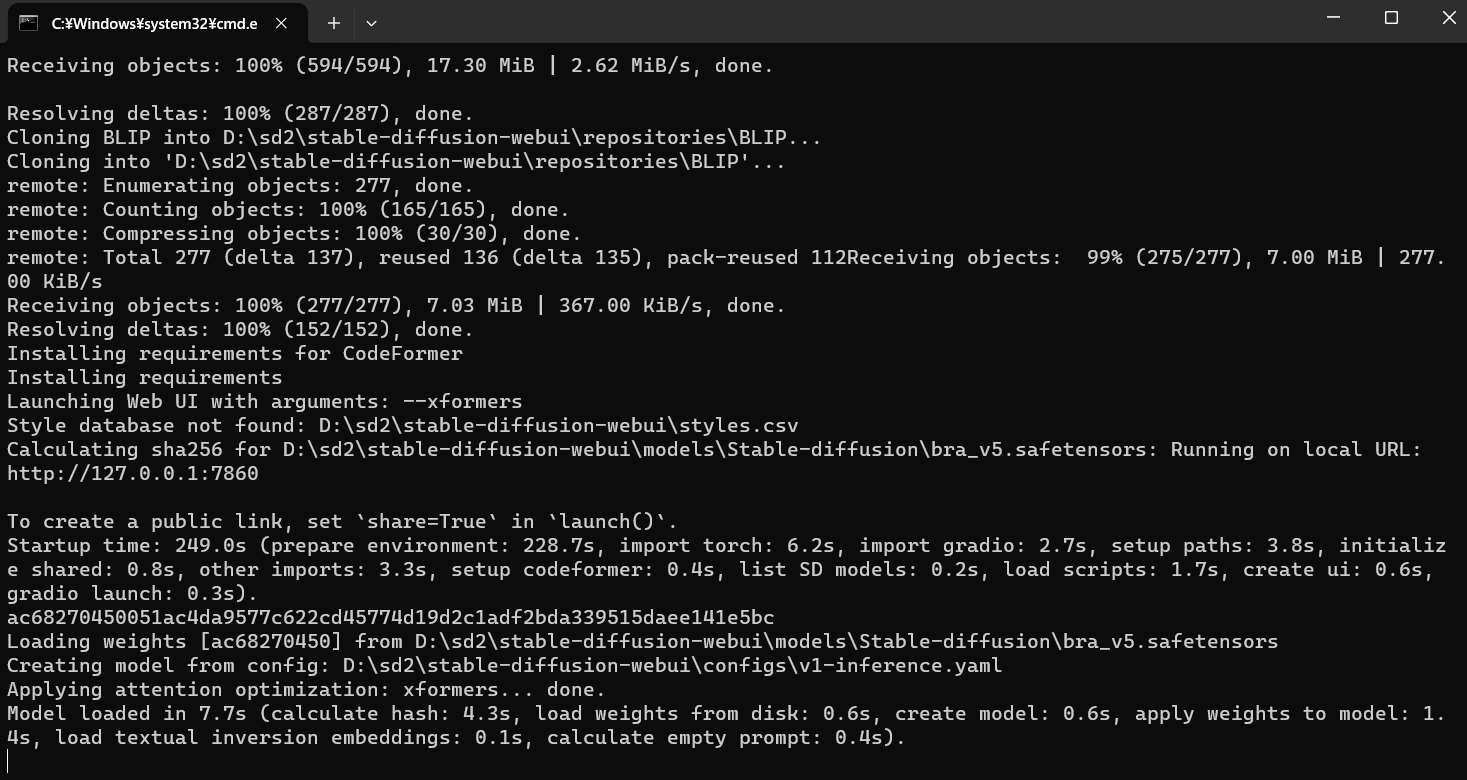This screenshot has height=780, width=1467.
Task: Click the "Startup time: 249.0s" text
Action: [x=127, y=546]
